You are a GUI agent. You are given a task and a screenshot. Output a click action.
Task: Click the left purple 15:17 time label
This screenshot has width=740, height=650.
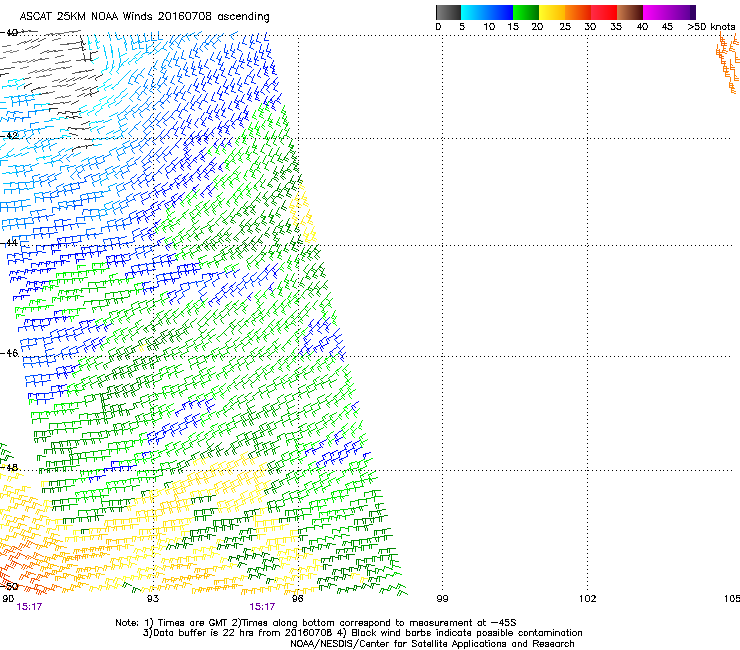(x=29, y=607)
